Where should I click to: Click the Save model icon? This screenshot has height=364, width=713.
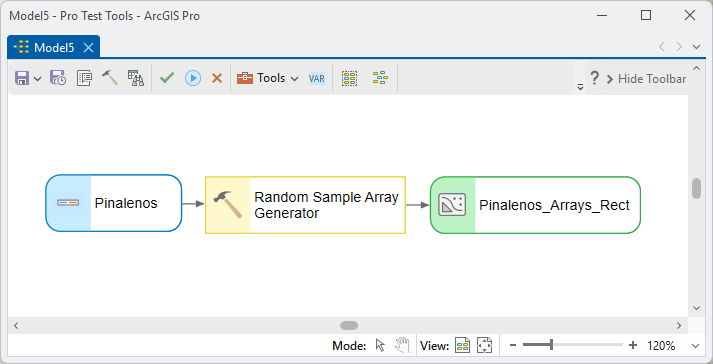(x=22, y=78)
